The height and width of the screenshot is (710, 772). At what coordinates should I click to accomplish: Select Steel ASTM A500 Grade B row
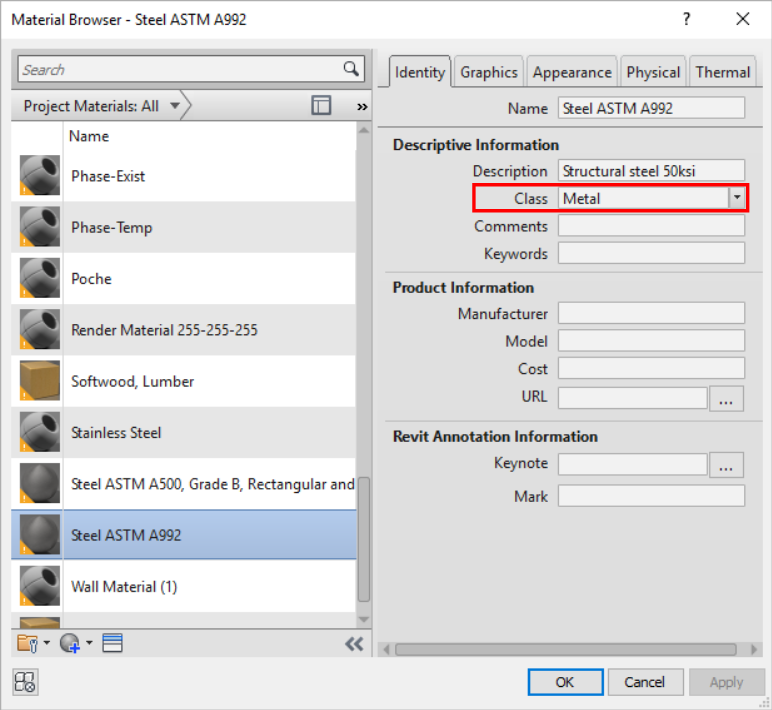184,484
